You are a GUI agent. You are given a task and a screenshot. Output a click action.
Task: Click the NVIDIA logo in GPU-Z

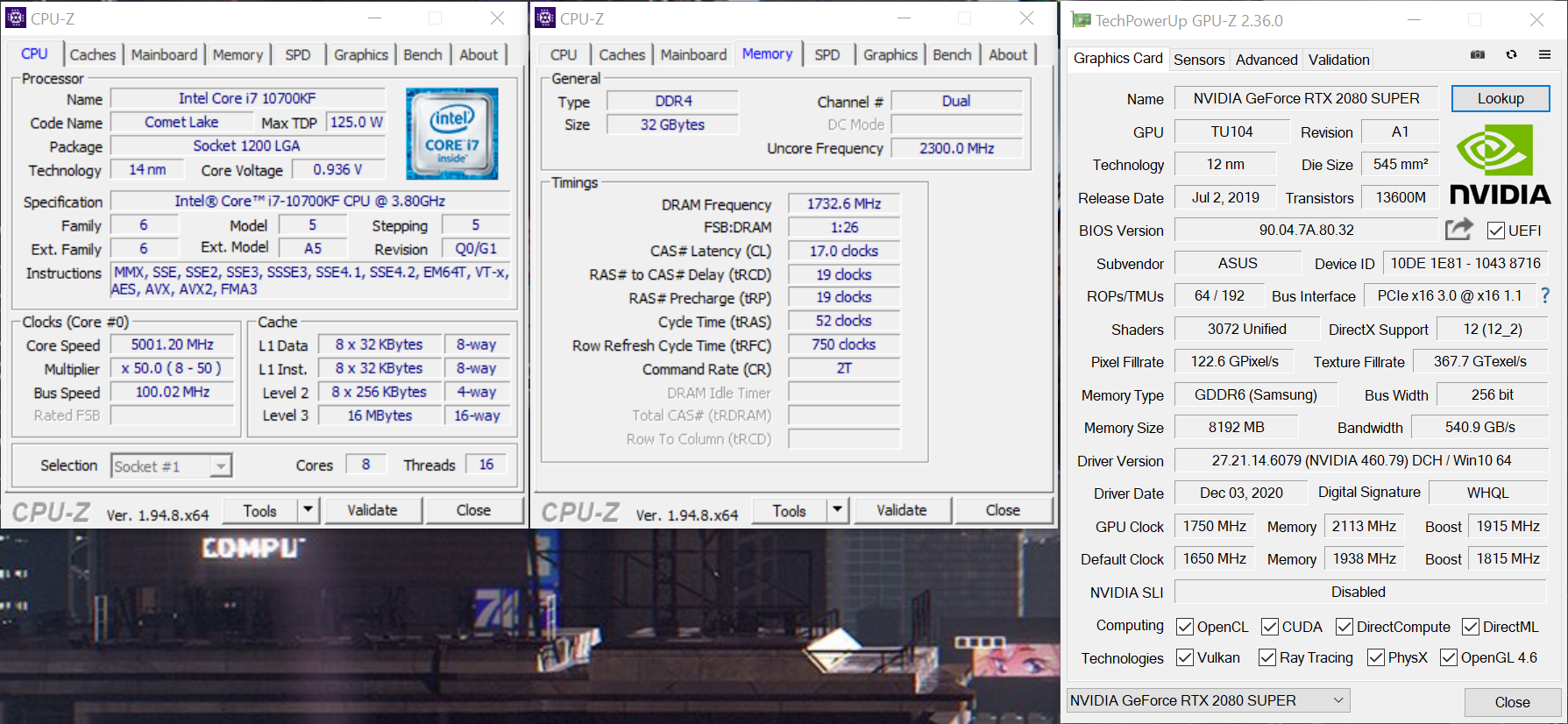(1500, 165)
